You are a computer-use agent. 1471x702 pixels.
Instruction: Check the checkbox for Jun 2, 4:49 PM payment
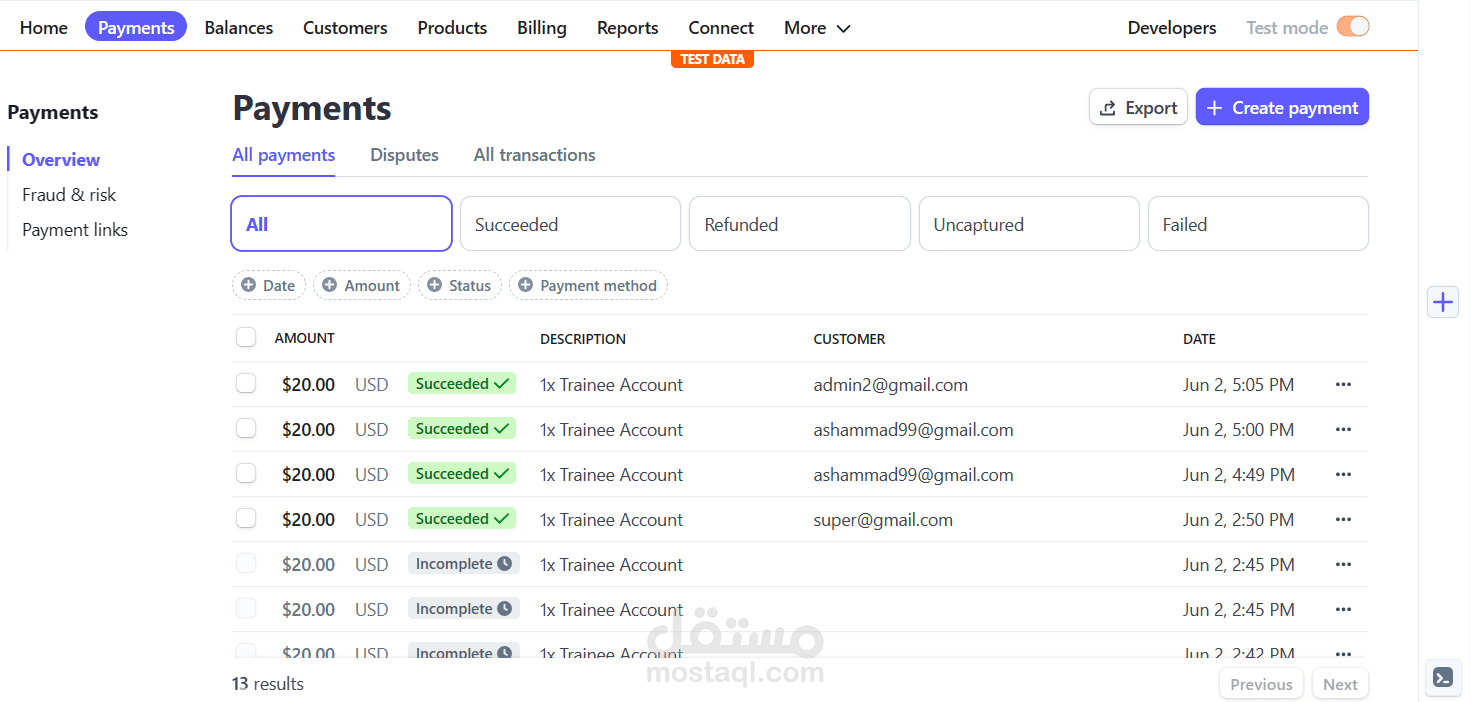[x=246, y=474]
